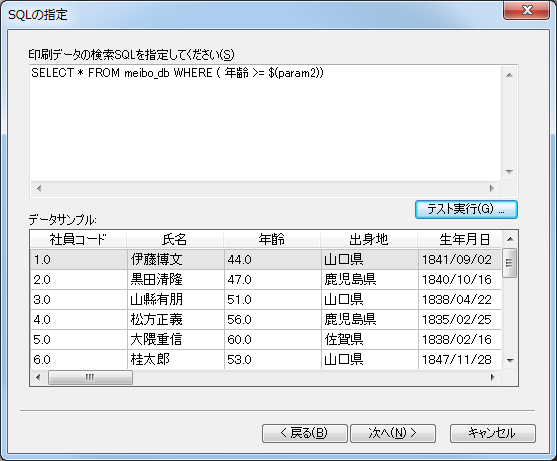Select the row for 伊藤博文
557x461 pixels.
266,259
